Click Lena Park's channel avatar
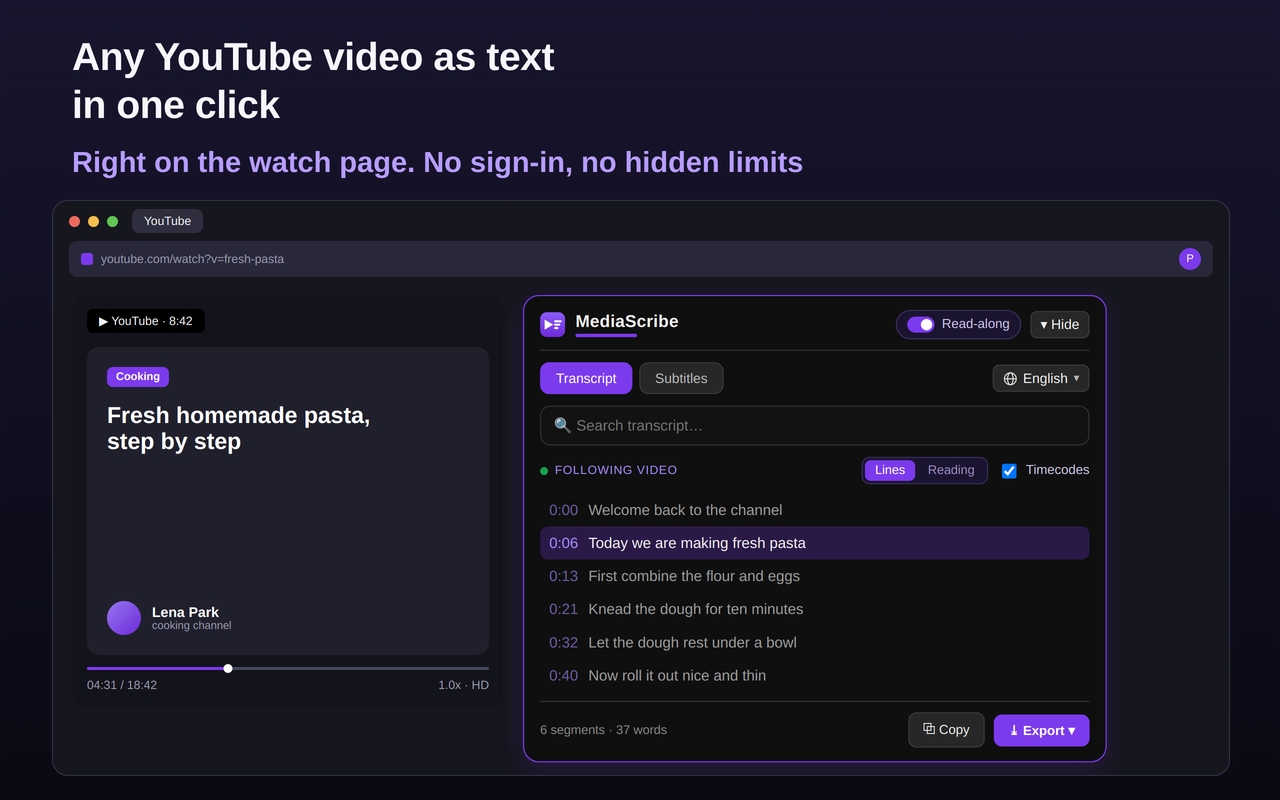1280x800 pixels. click(124, 618)
